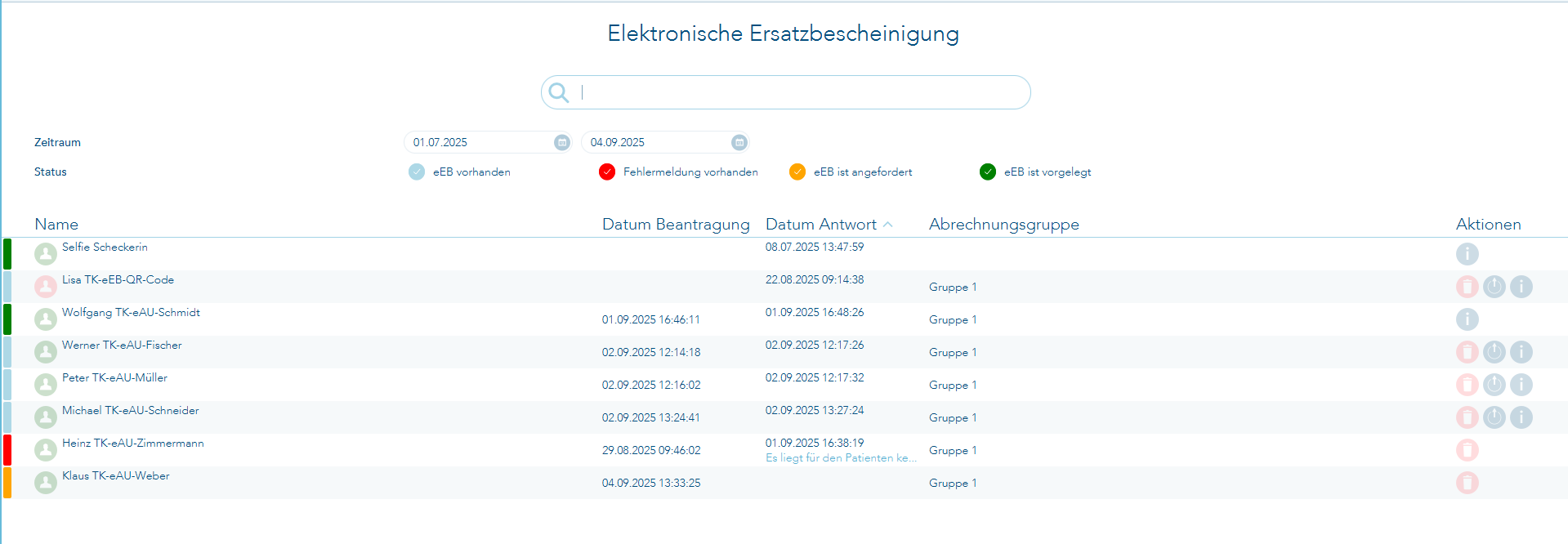
Task: Delete the Heinz TK-eAU-Zimmermann entry
Action: 1467,450
